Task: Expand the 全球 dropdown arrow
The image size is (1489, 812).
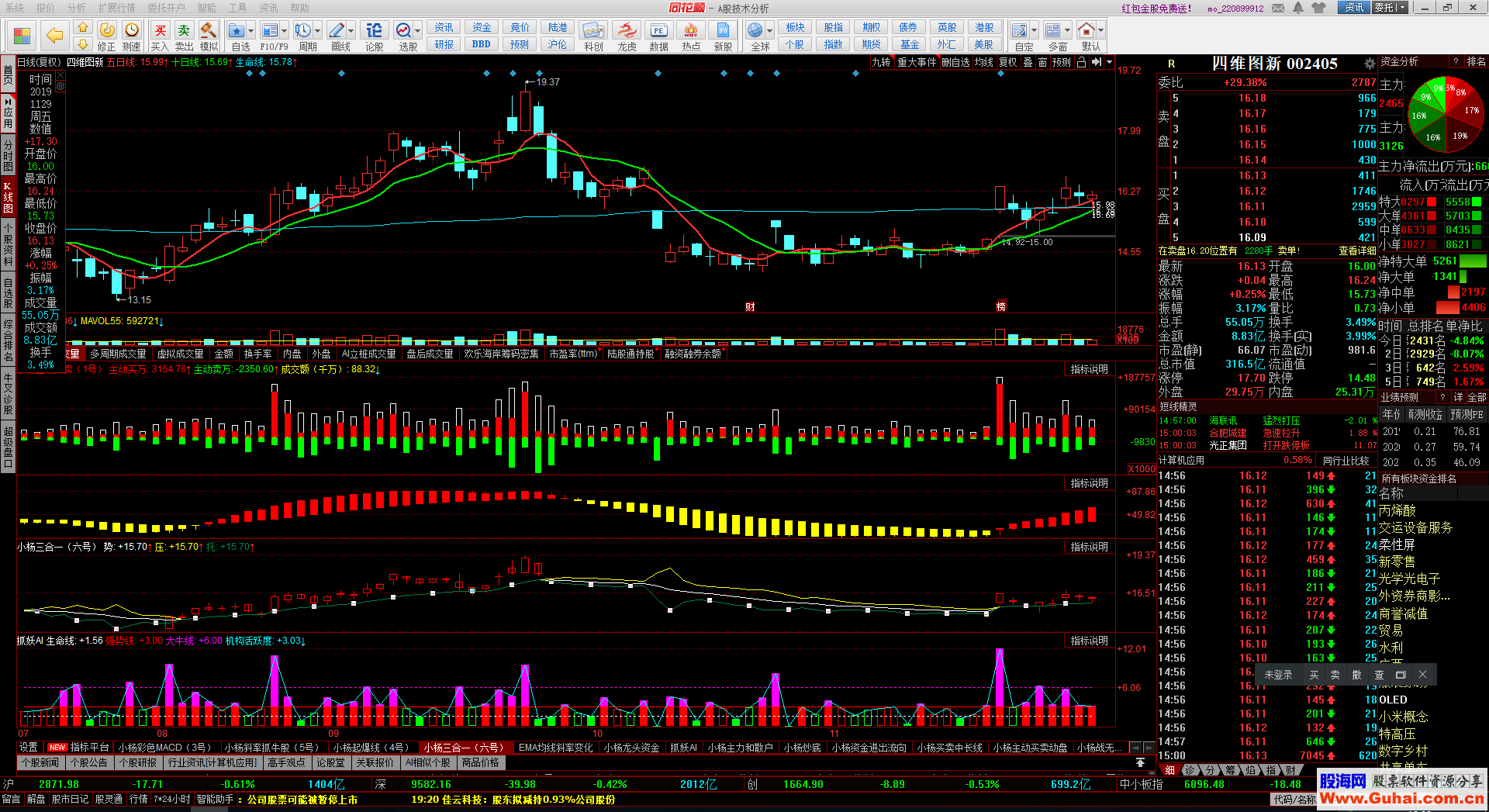Action: tap(770, 31)
